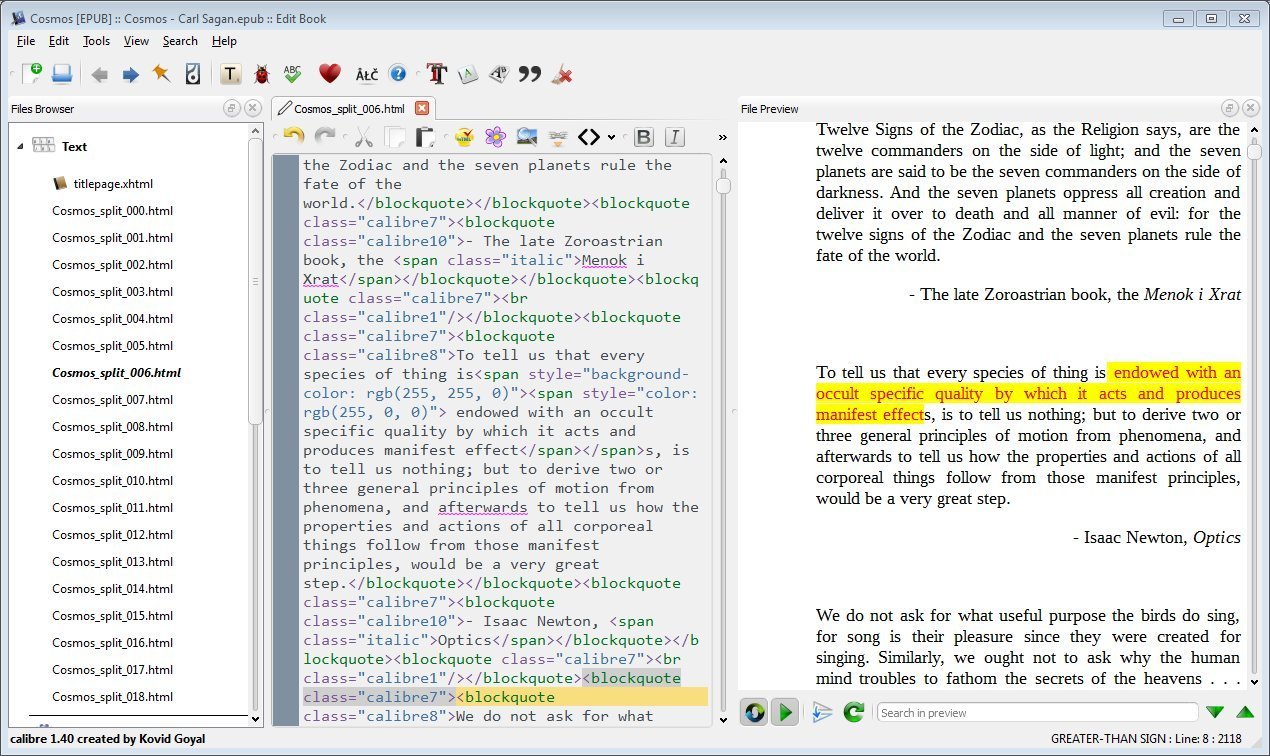Image resolution: width=1270 pixels, height=756 pixels.
Task: Collapse the Text section in Files Browser
Action: pyautogui.click(x=20, y=146)
